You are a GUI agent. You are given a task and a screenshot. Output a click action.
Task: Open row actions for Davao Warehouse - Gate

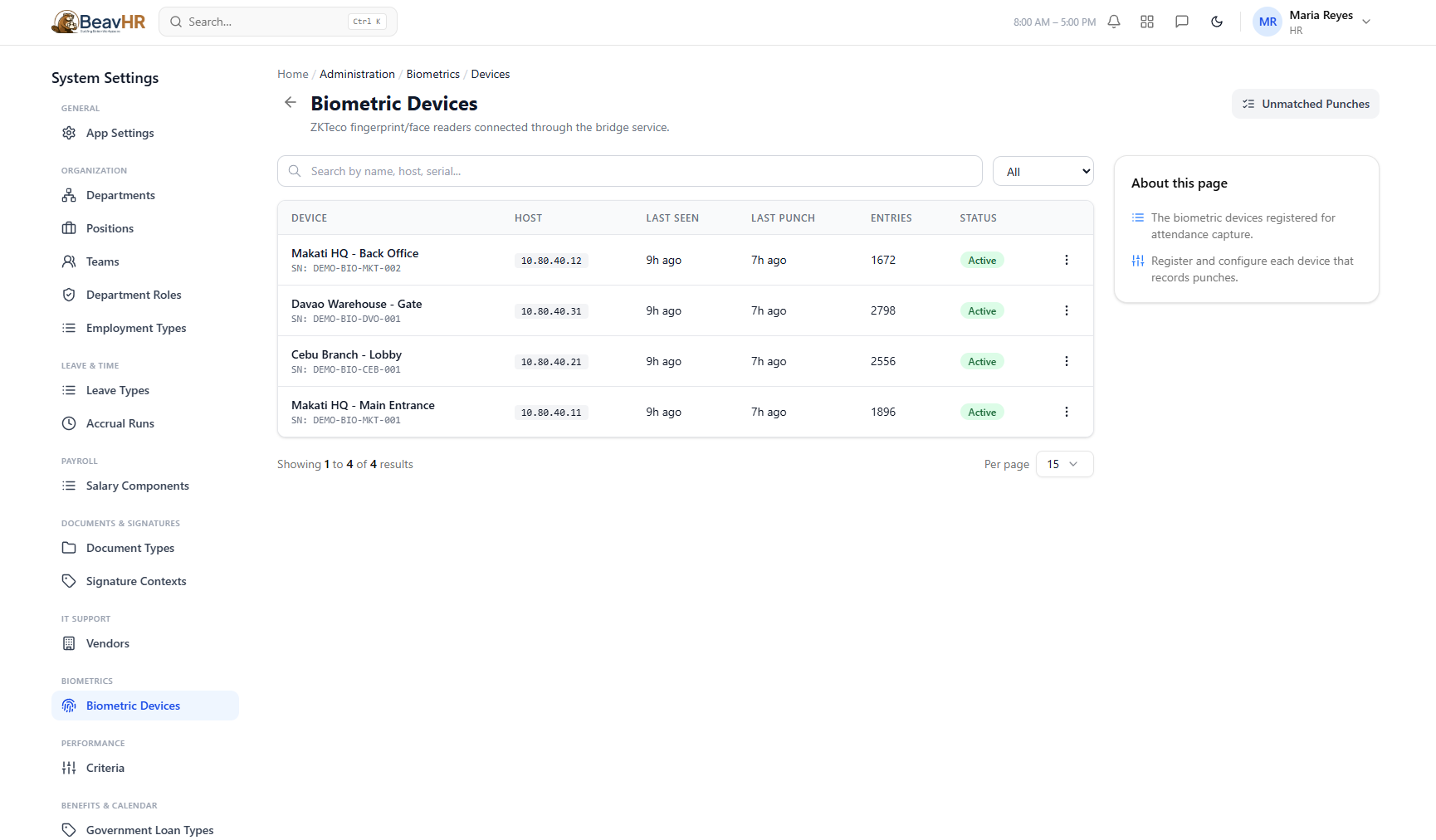(x=1067, y=310)
